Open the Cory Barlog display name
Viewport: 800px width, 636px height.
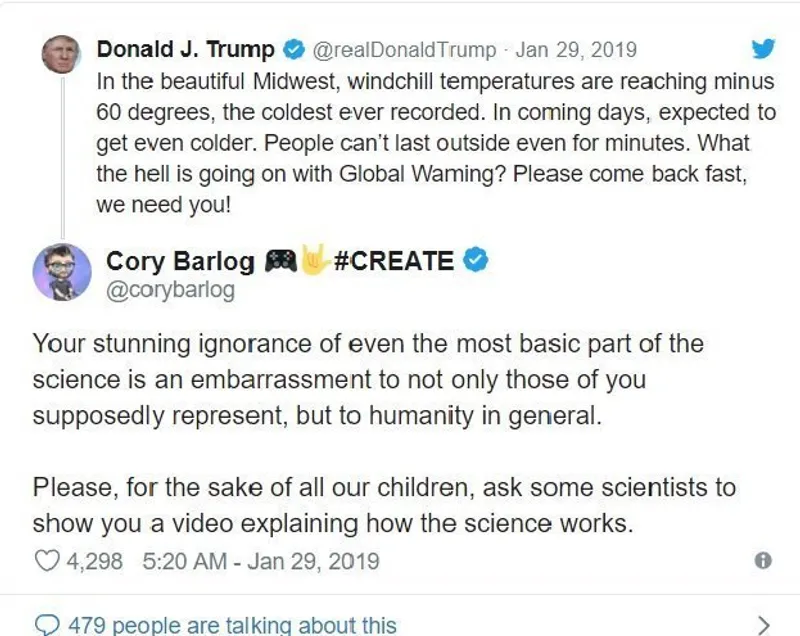pos(179,261)
